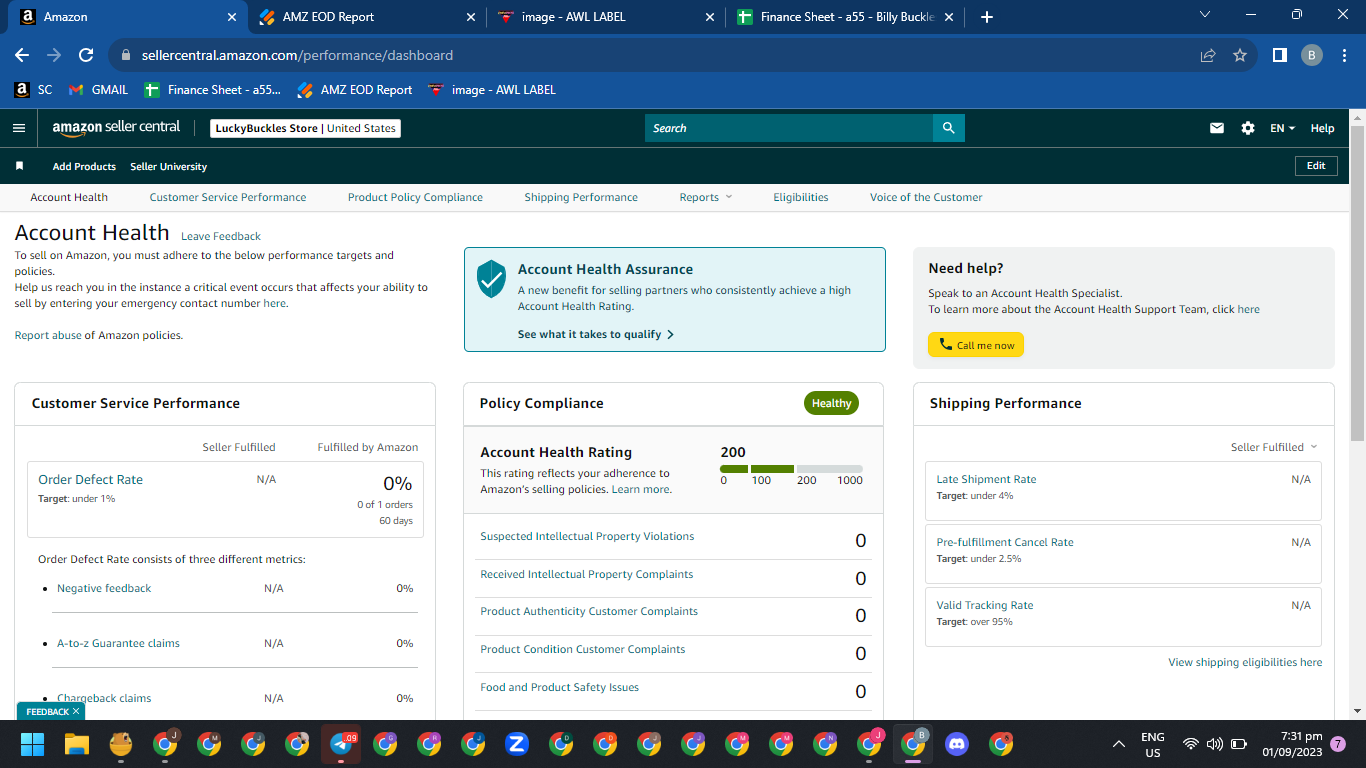Click the magnifier search button

point(949,128)
